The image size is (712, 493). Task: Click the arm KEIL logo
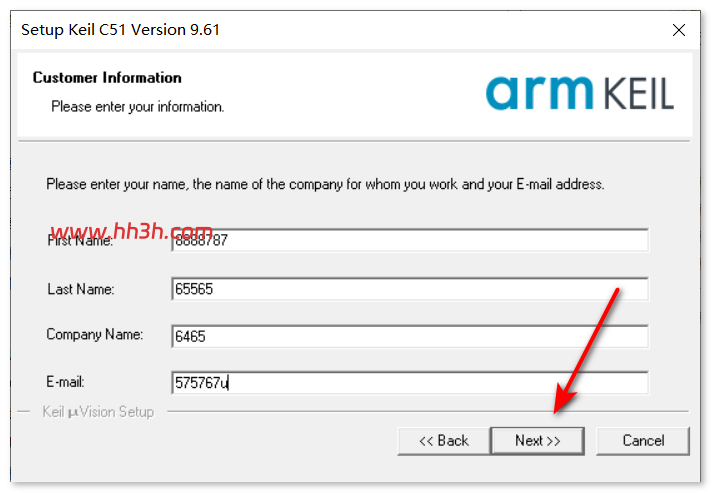580,93
